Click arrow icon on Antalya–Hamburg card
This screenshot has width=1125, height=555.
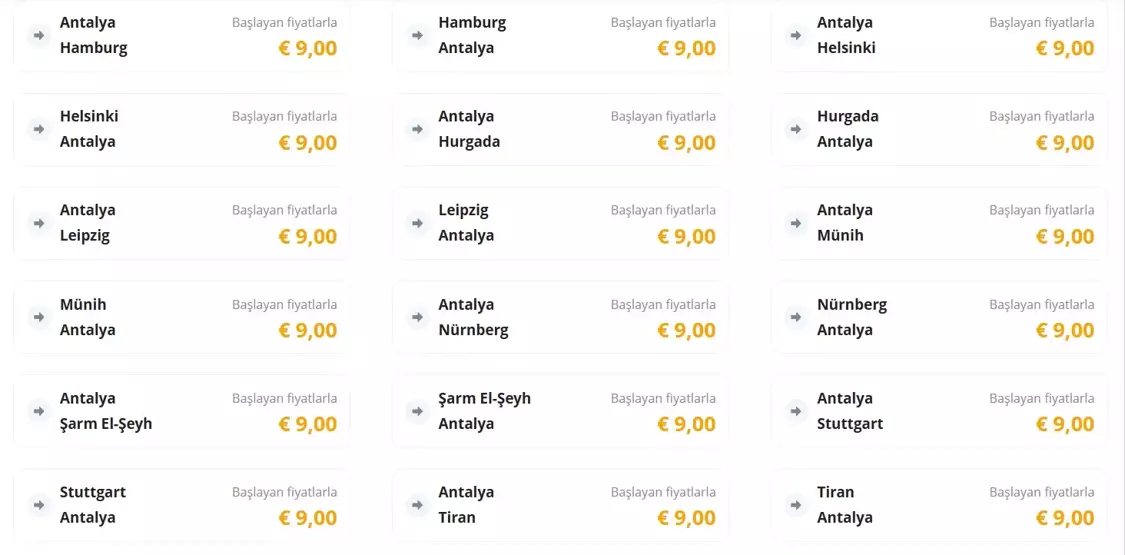pos(38,35)
